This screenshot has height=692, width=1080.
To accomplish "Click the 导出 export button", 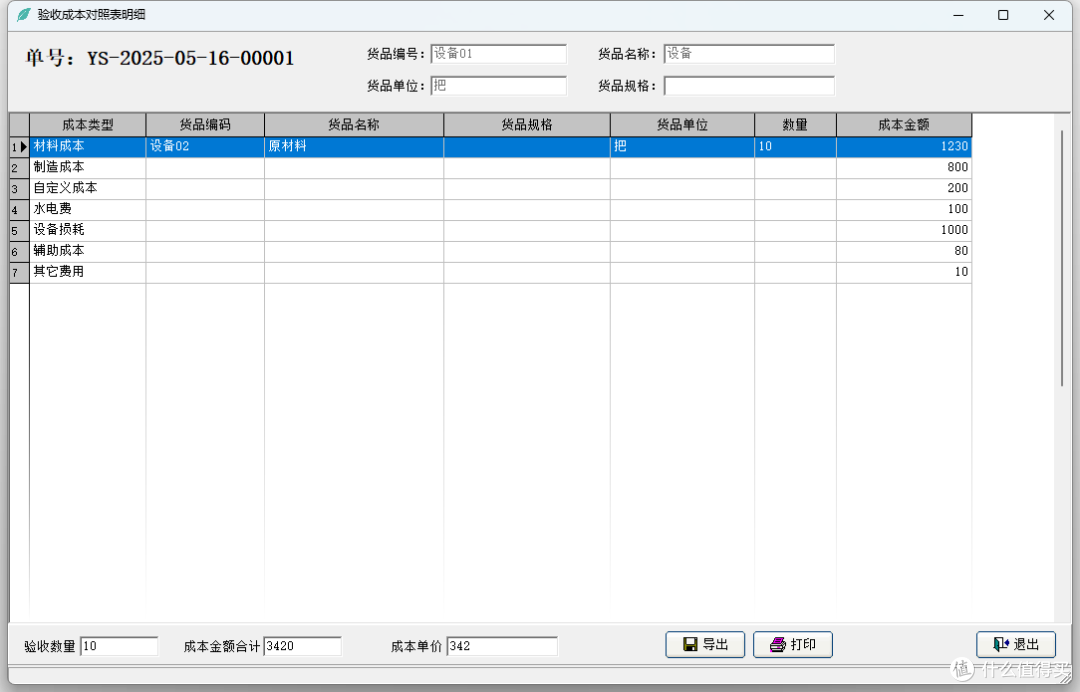I will tap(705, 644).
